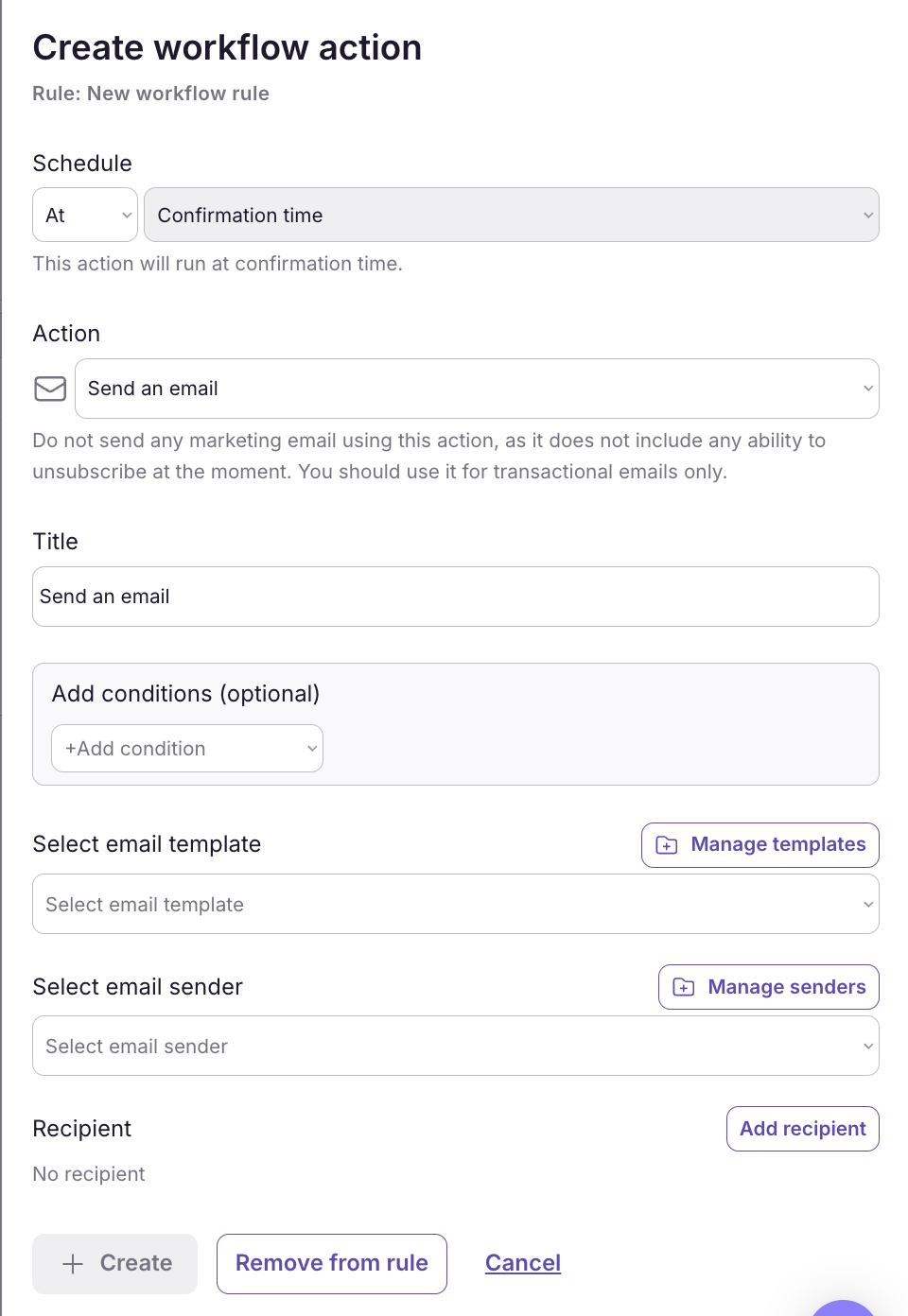
Task: Click the Cancel link
Action: (x=522, y=1263)
